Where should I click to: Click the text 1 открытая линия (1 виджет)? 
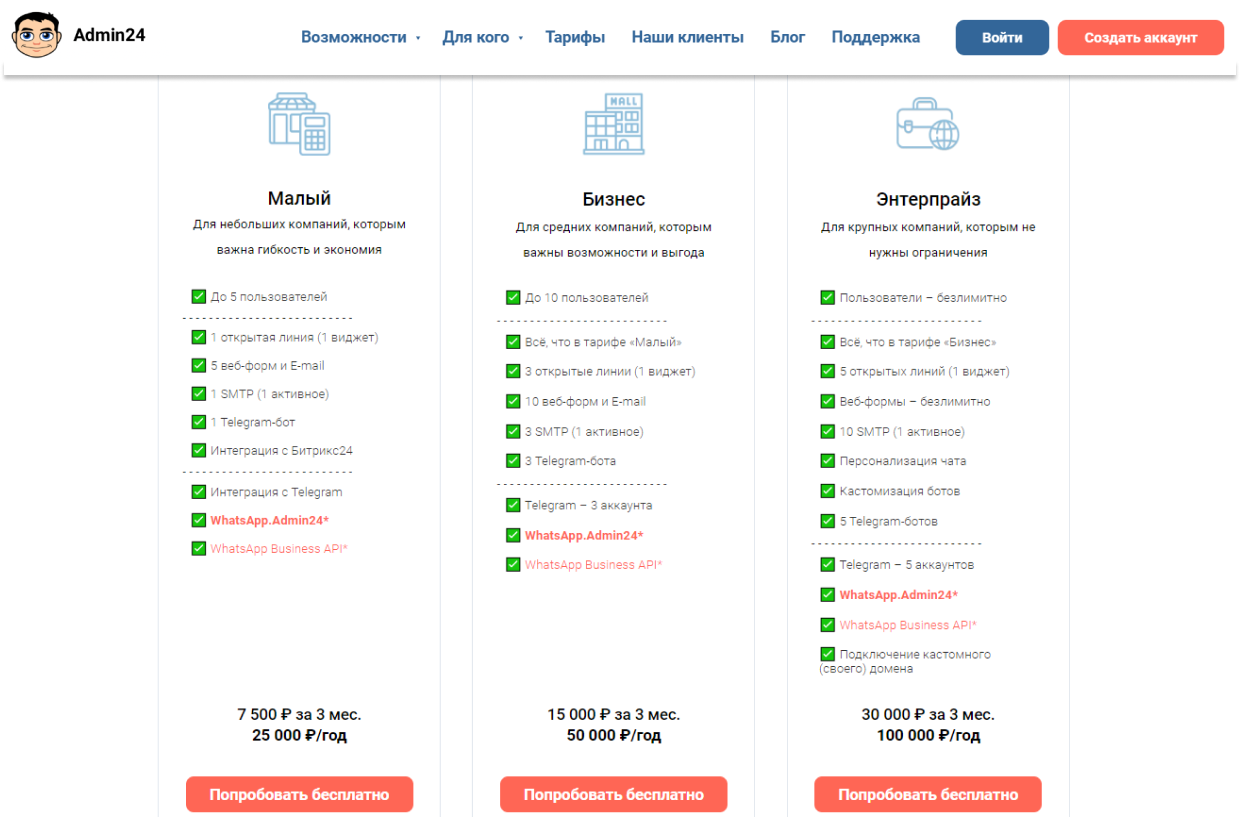pos(294,337)
